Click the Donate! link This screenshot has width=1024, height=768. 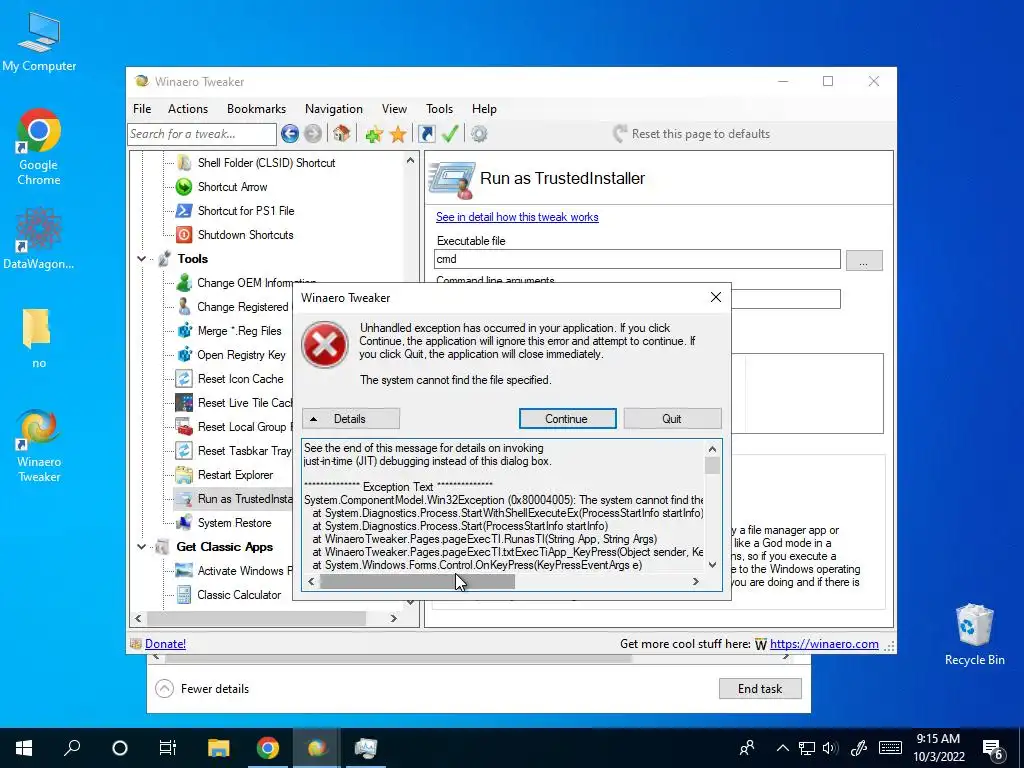[x=165, y=644]
